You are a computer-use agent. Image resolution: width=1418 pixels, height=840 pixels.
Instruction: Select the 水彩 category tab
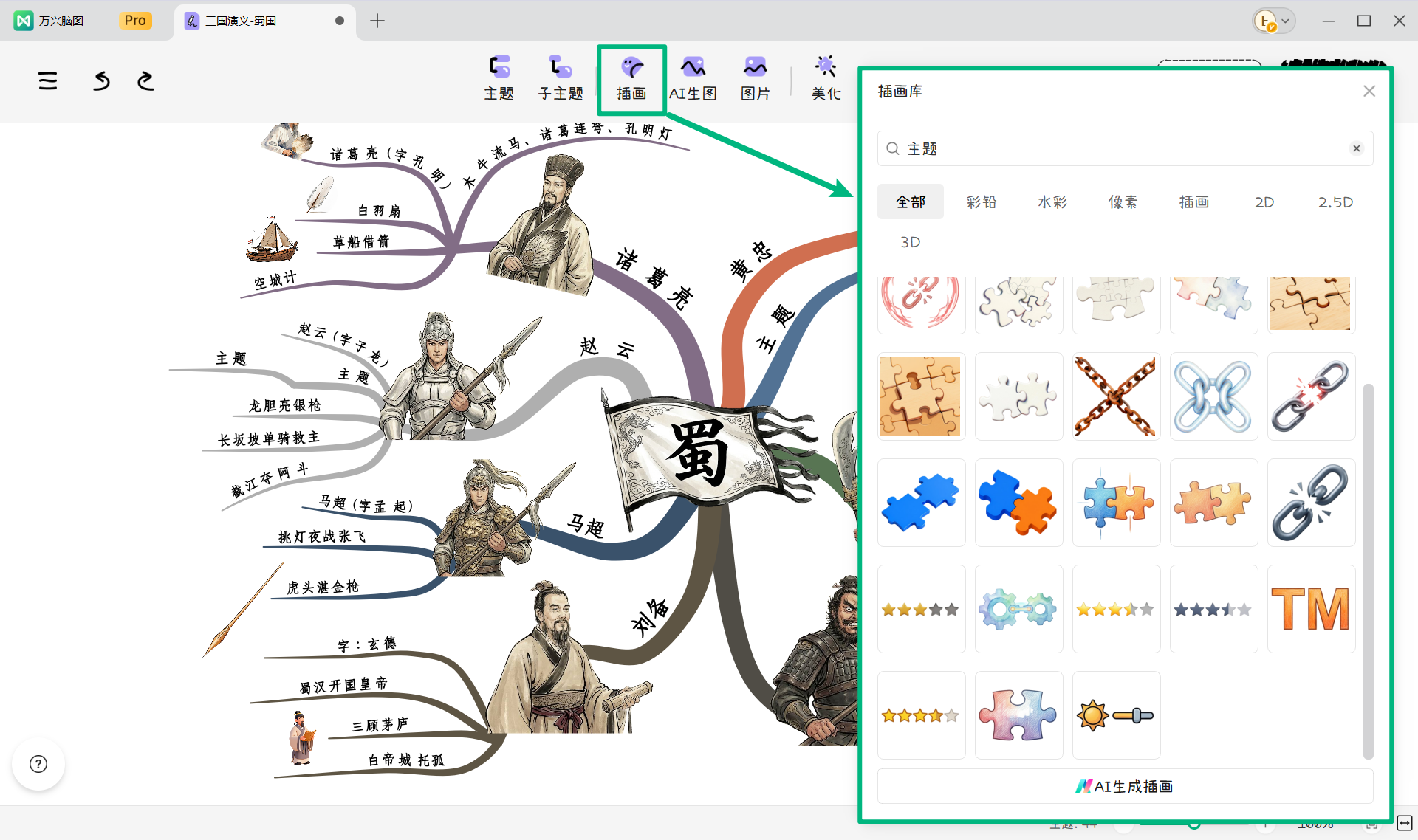tap(1052, 202)
